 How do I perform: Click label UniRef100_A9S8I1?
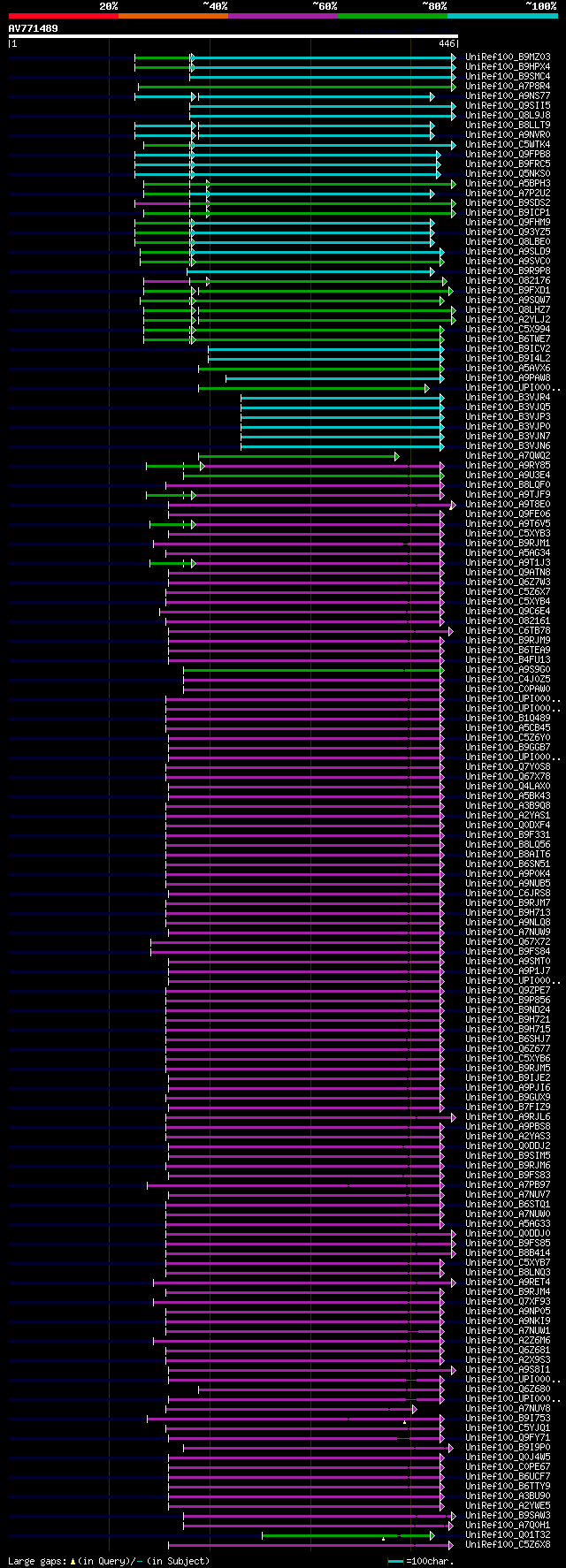tap(508, 1370)
